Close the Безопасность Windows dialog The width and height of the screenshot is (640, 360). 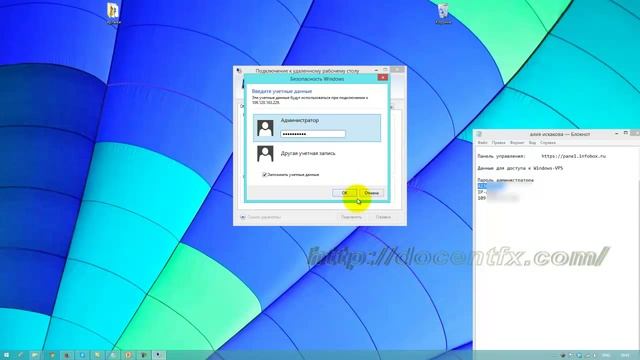click(382, 78)
